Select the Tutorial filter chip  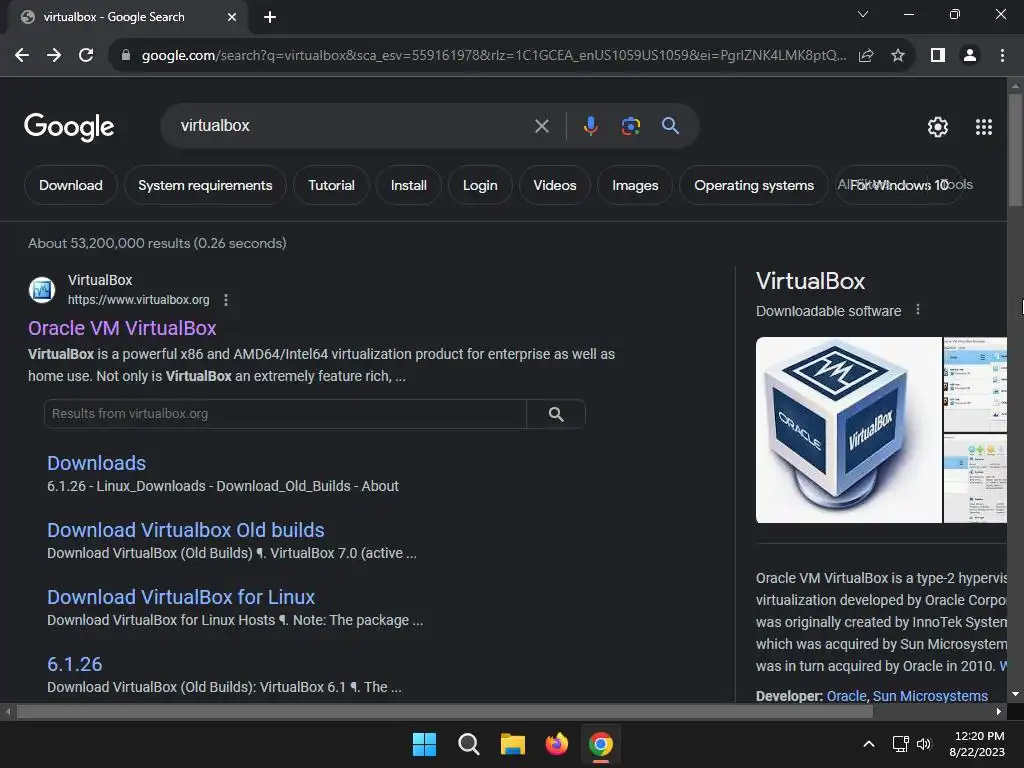pos(331,185)
